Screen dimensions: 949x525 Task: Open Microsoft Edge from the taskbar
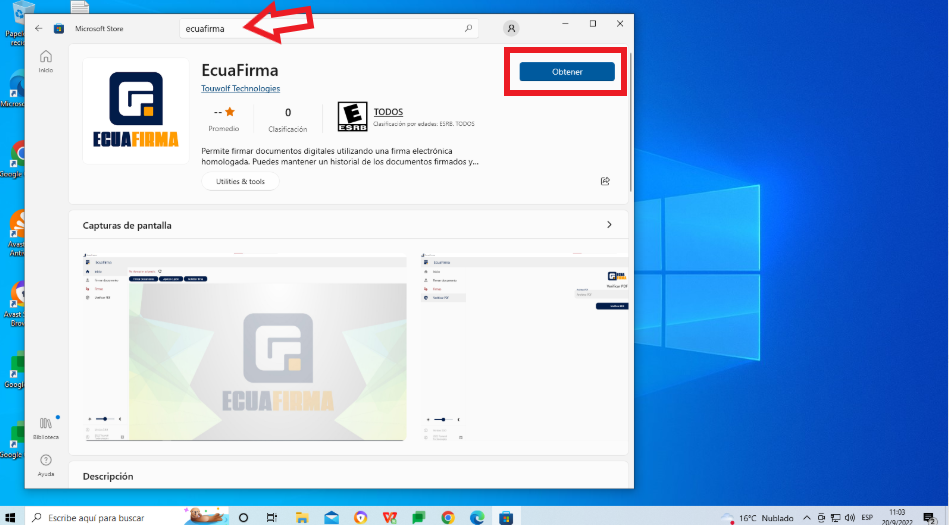click(x=477, y=517)
